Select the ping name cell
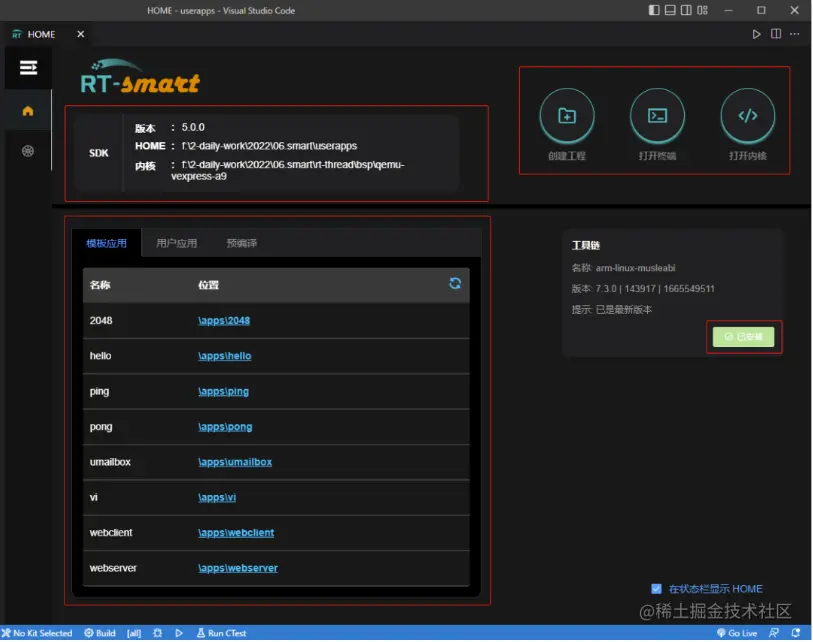The width and height of the screenshot is (813, 642). pyautogui.click(x=99, y=391)
